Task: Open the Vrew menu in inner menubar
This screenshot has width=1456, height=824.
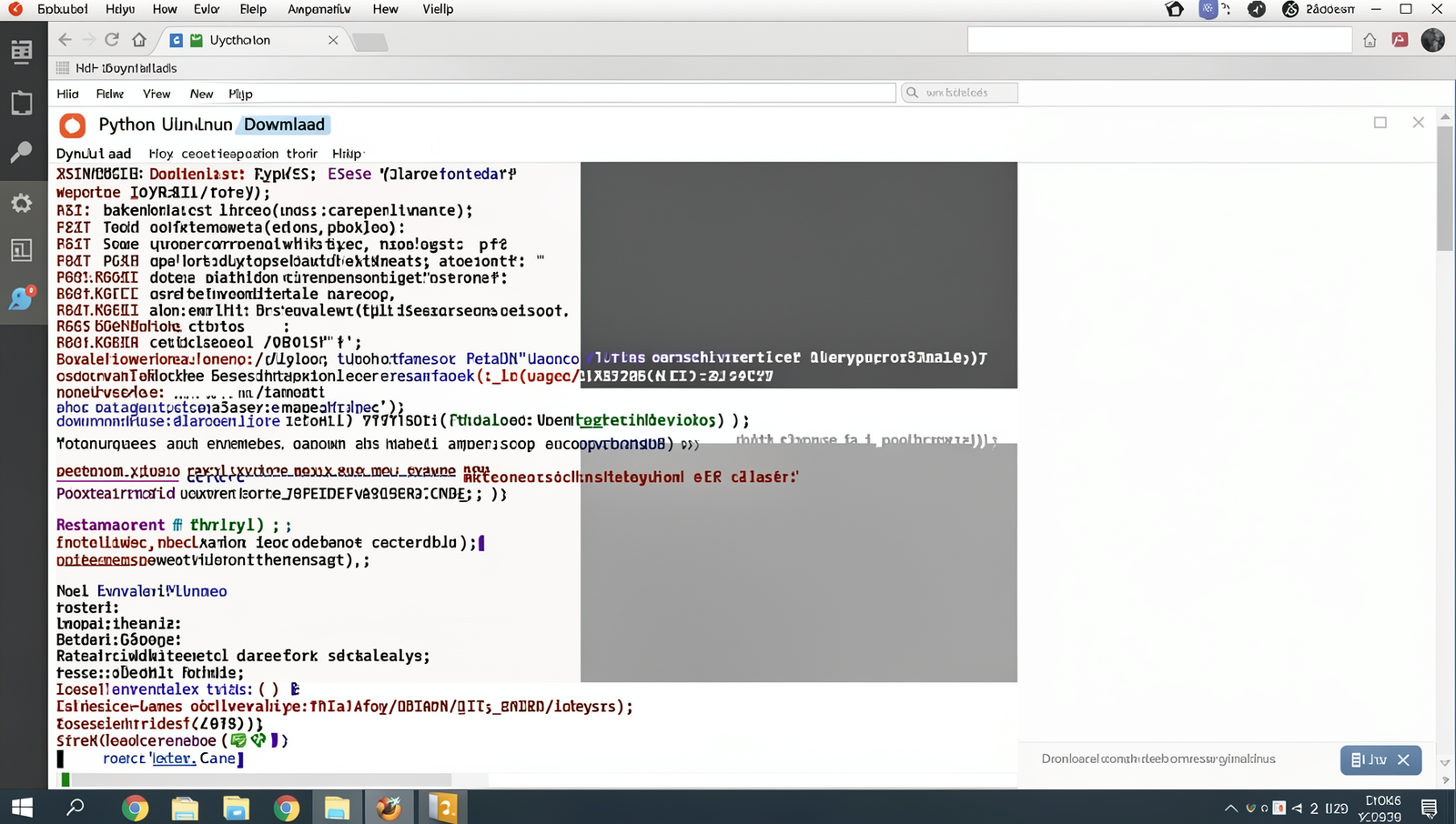Action: (157, 94)
